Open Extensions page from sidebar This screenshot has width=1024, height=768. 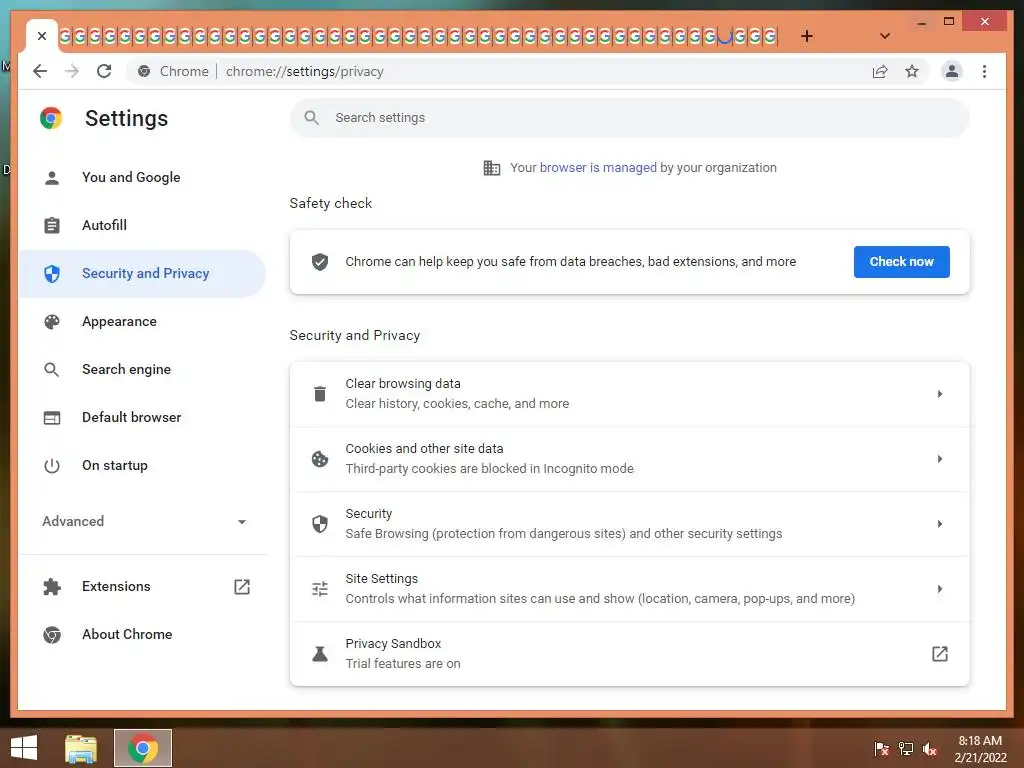click(x=142, y=586)
